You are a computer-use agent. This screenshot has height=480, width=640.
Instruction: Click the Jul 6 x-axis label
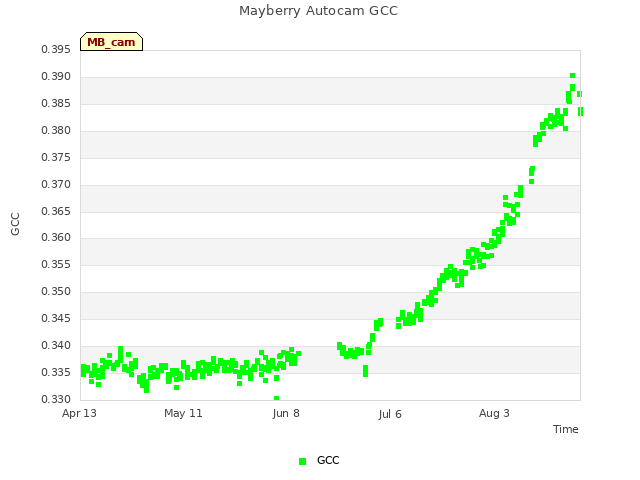pyautogui.click(x=390, y=414)
